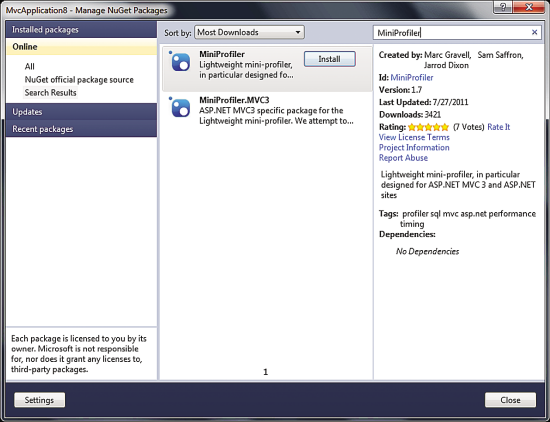Expand the Updates section
550x422 pixels.
81,112
